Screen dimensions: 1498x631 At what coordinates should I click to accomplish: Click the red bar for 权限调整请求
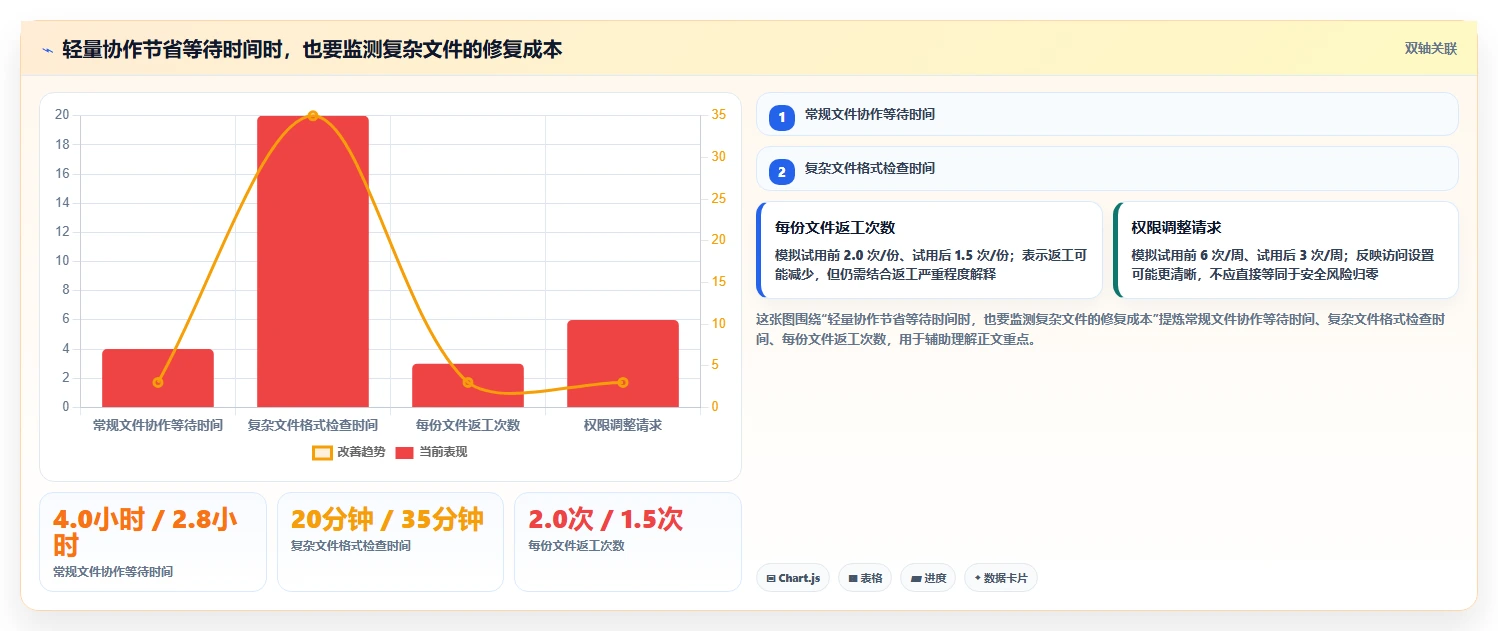[x=623, y=363]
